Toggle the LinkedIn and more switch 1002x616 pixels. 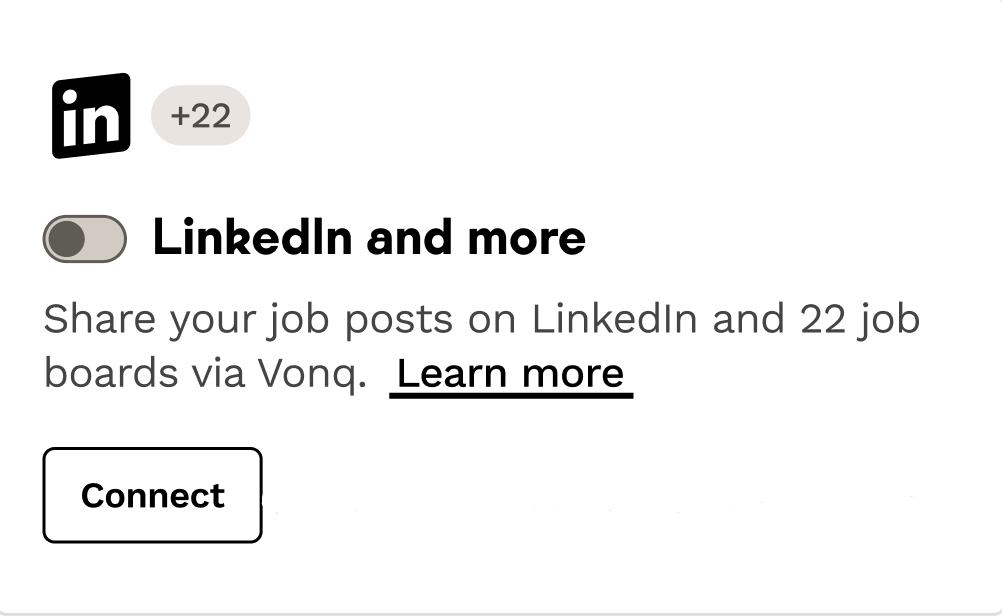coord(85,239)
